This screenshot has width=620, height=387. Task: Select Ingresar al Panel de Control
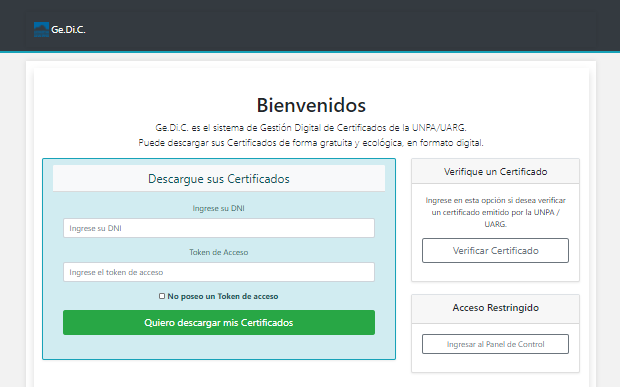495,344
